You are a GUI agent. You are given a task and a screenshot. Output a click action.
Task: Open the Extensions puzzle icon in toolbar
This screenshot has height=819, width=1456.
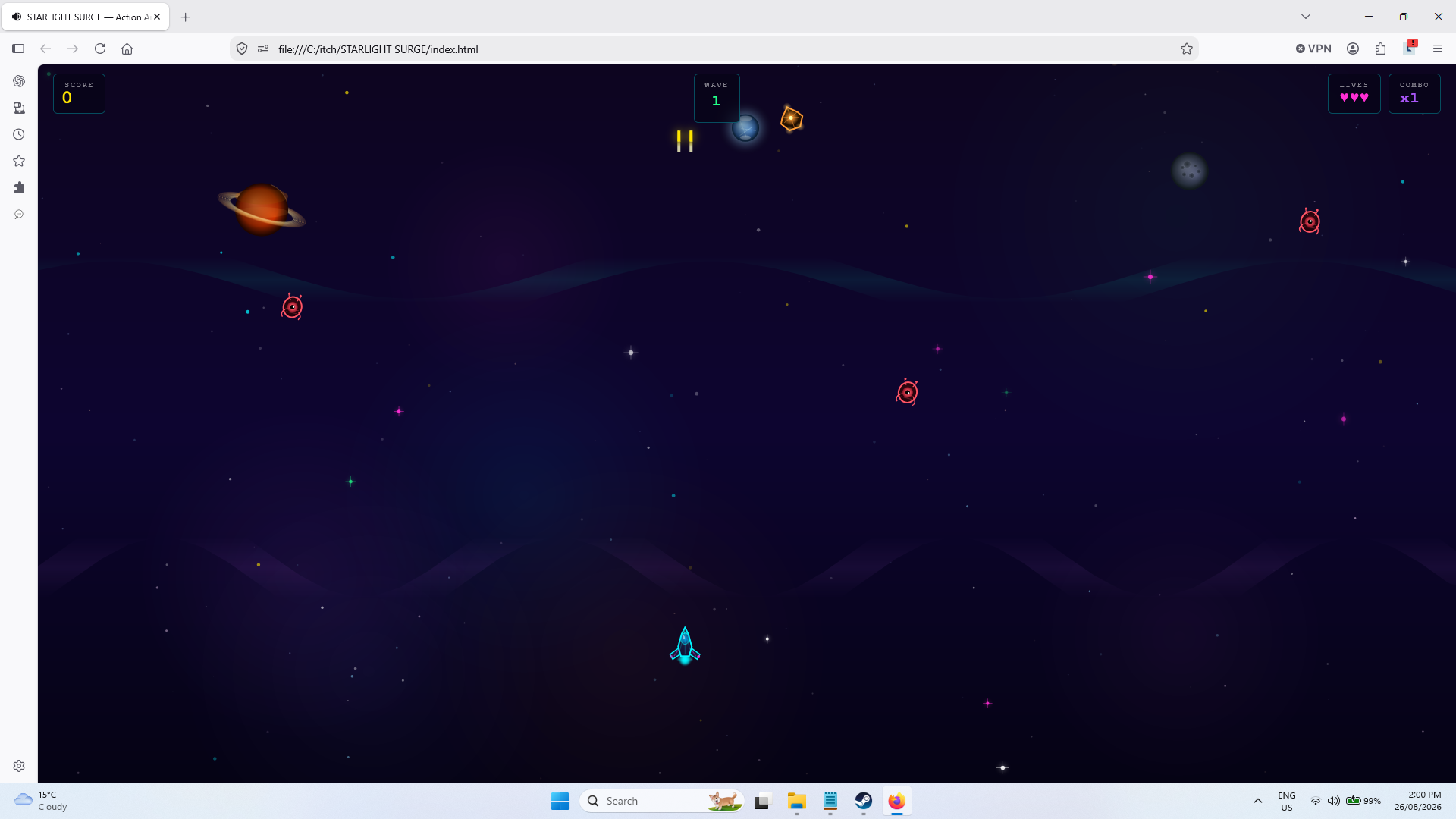1380,49
